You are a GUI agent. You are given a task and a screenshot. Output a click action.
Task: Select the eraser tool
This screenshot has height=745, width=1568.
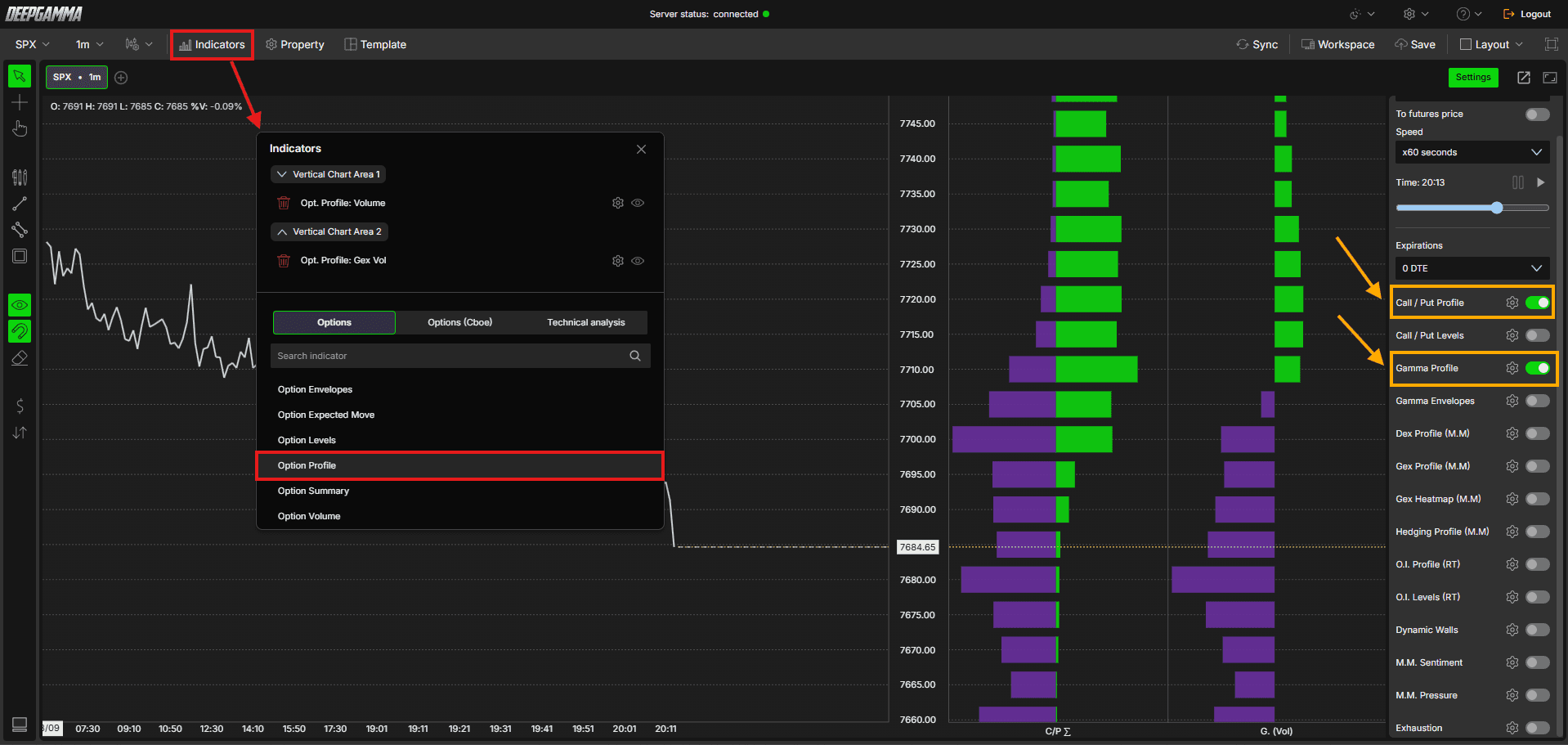coord(20,357)
